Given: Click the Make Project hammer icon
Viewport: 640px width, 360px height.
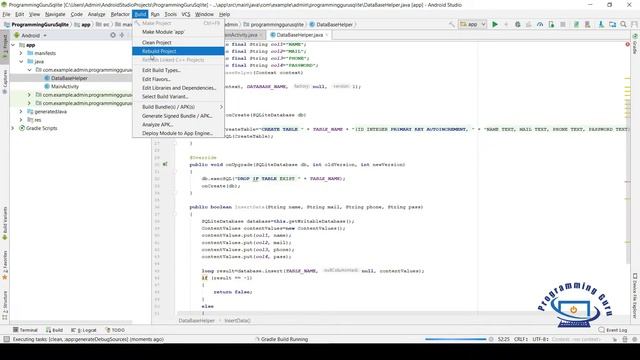Looking at the screenshot, I should point(451,24).
